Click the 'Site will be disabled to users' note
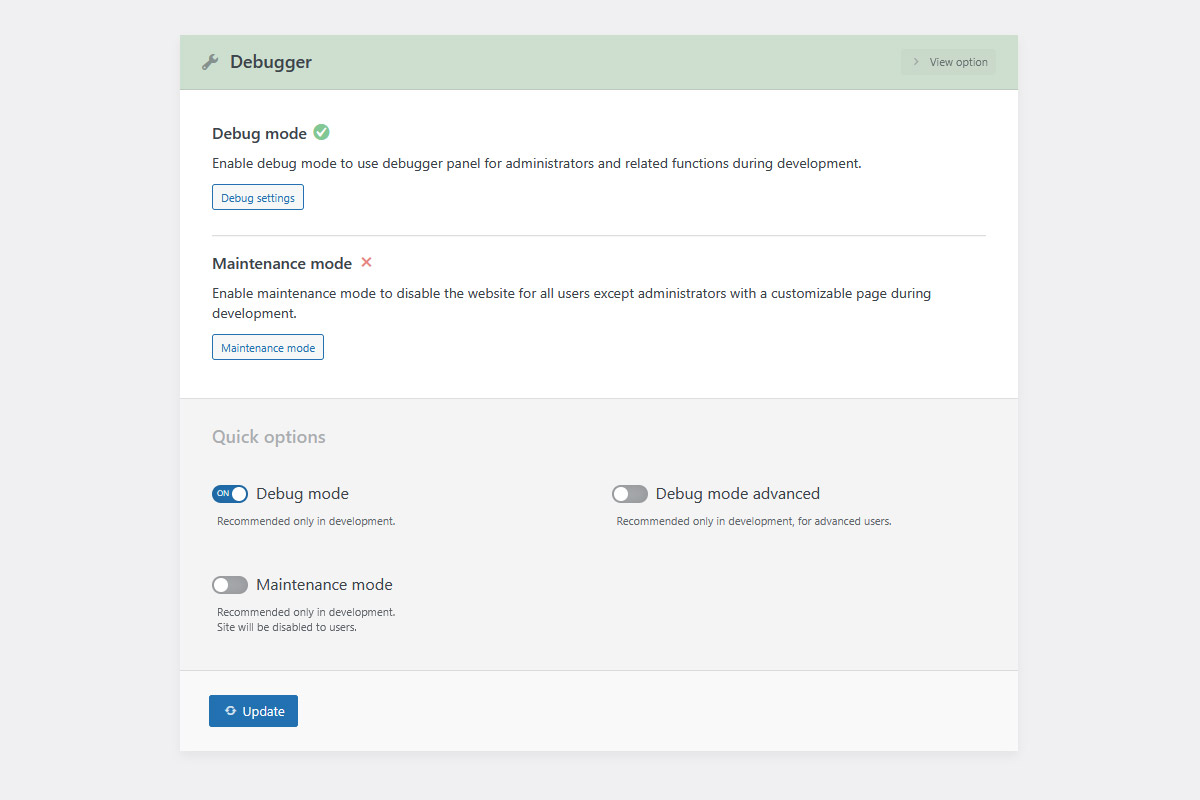 [287, 628]
